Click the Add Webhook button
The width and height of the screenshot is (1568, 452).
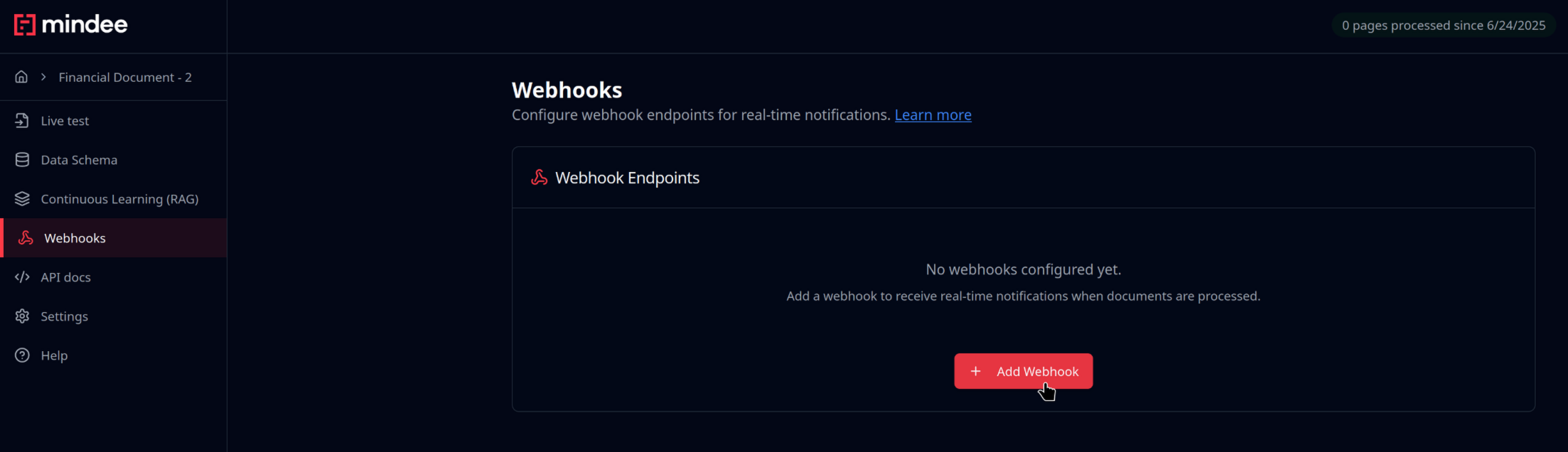pos(1023,371)
